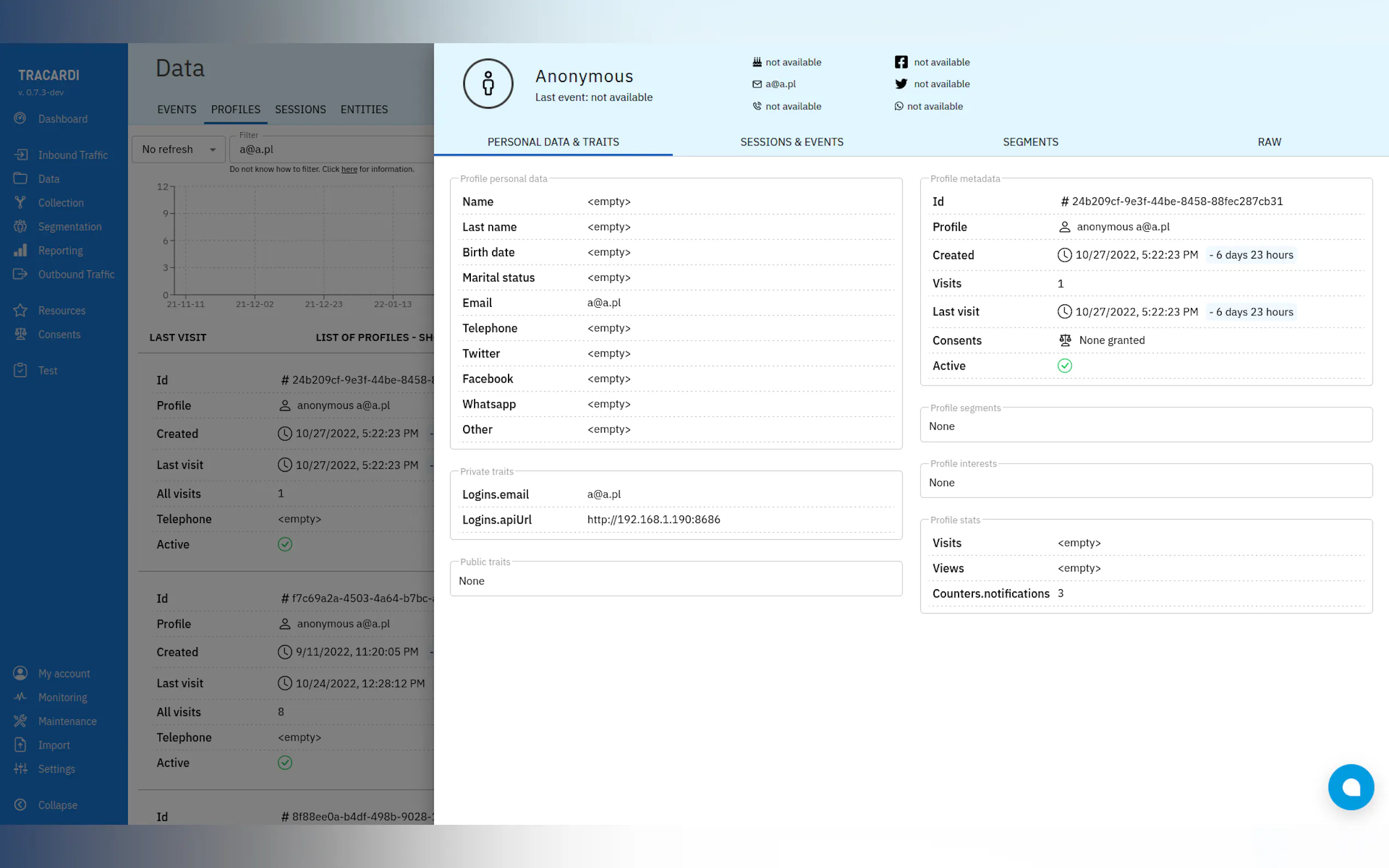Click the Dashboard sidebar icon
The image size is (1389, 868).
tap(20, 118)
